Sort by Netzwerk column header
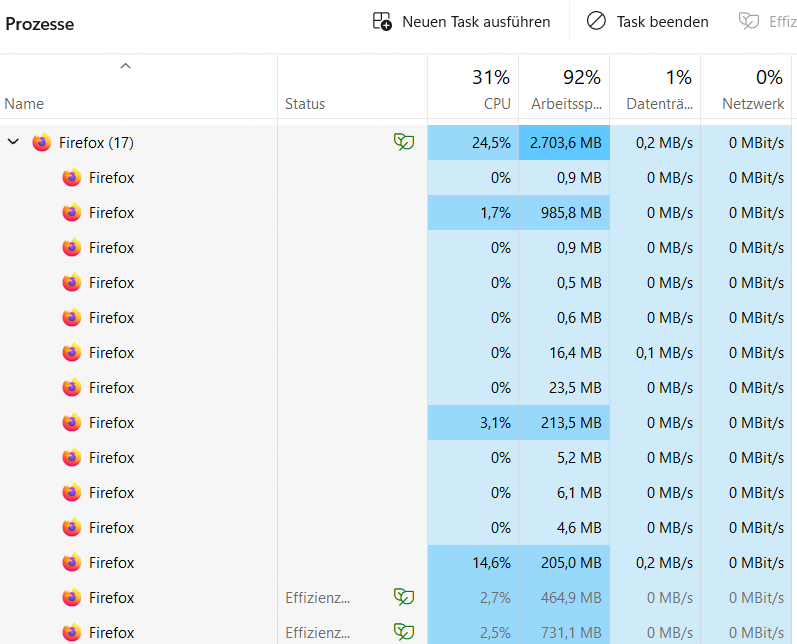This screenshot has width=797, height=644. pos(746,87)
